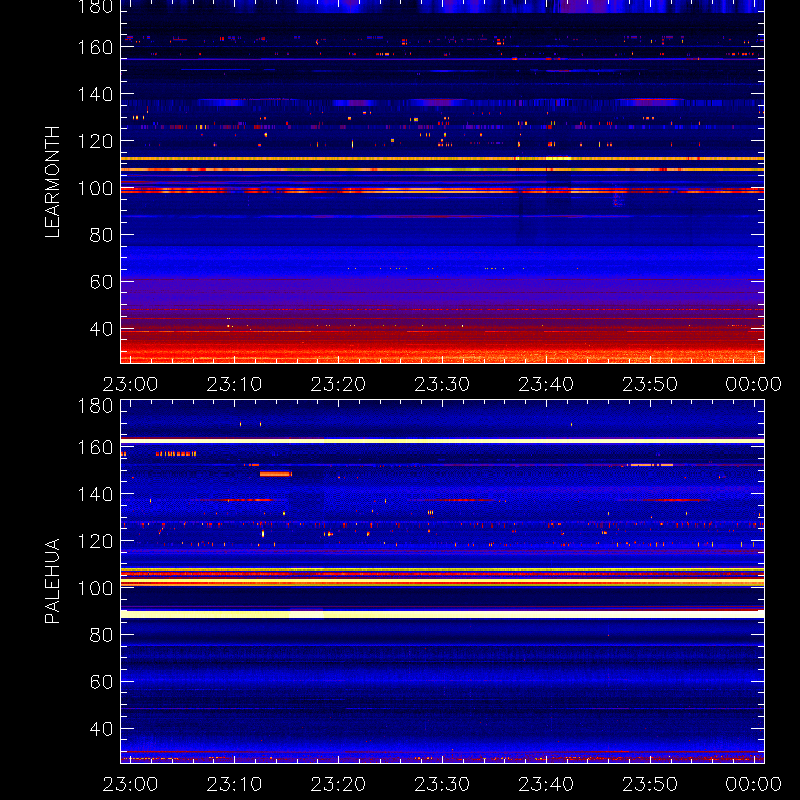This screenshot has height=800, width=800.
Task: Choose the 23:10 time label under the Palehua plot
Action: (x=234, y=784)
